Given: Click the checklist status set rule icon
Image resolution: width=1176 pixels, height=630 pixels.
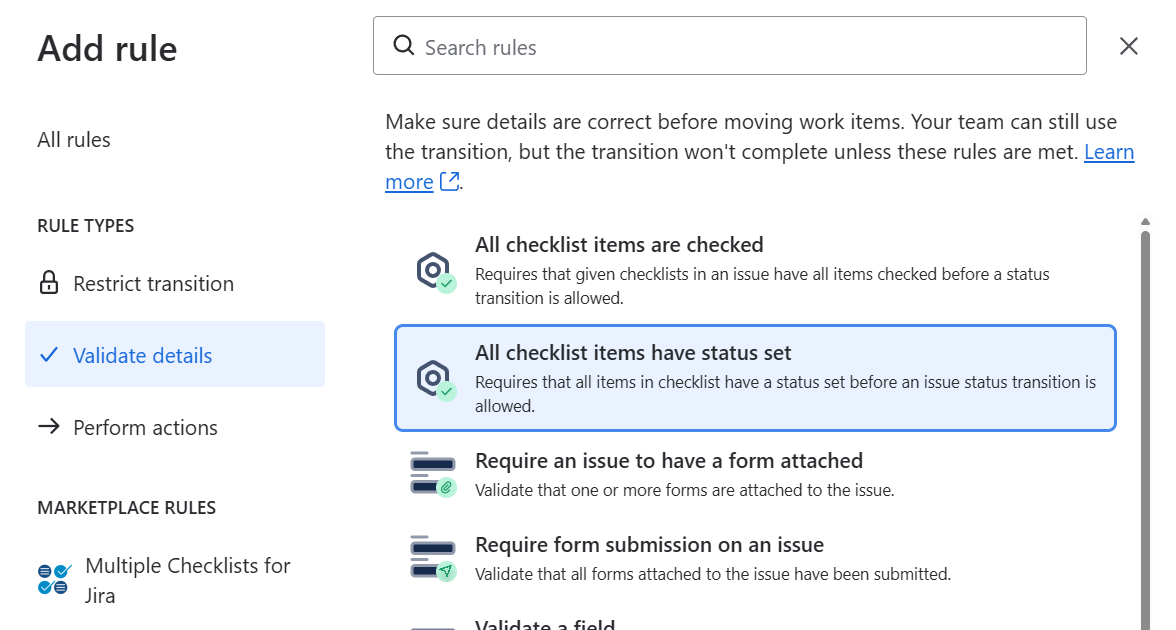Looking at the screenshot, I should pos(436,380).
